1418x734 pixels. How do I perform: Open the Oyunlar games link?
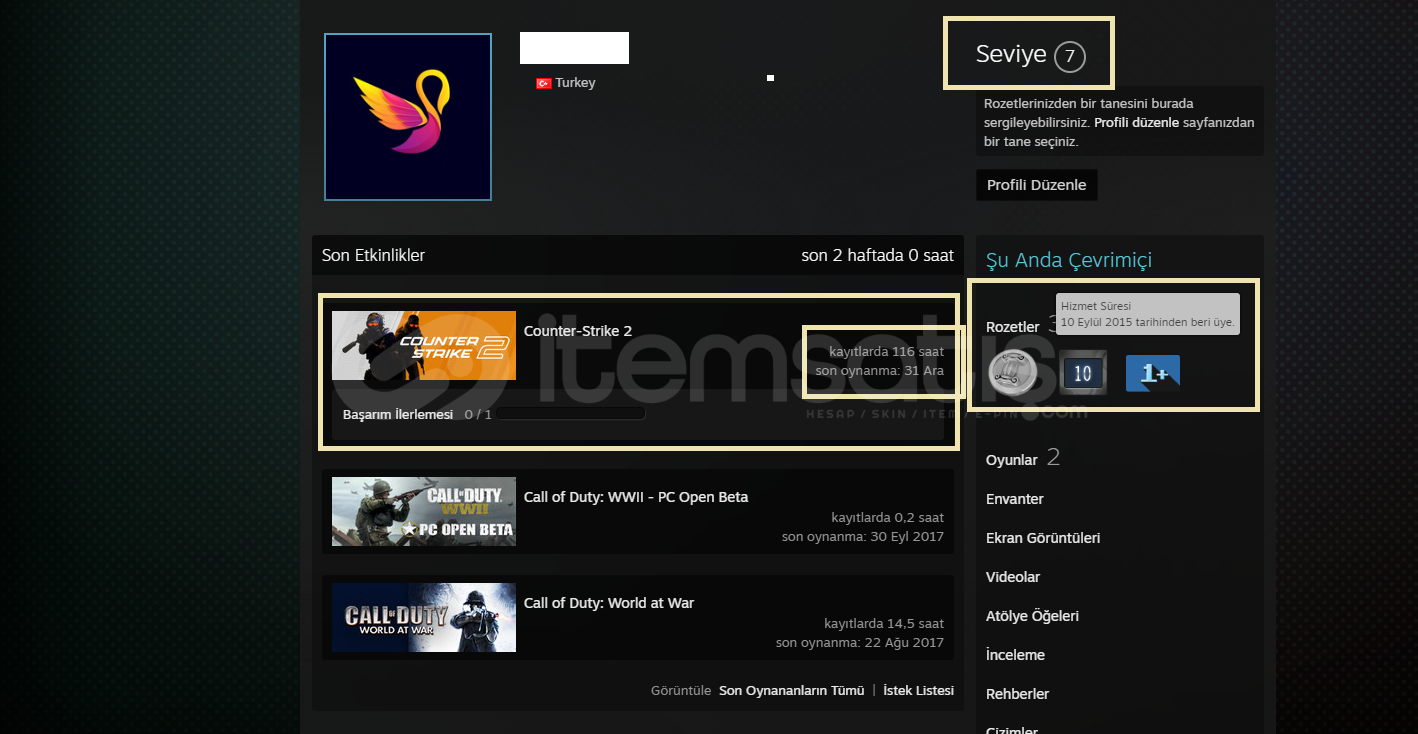[1012, 460]
